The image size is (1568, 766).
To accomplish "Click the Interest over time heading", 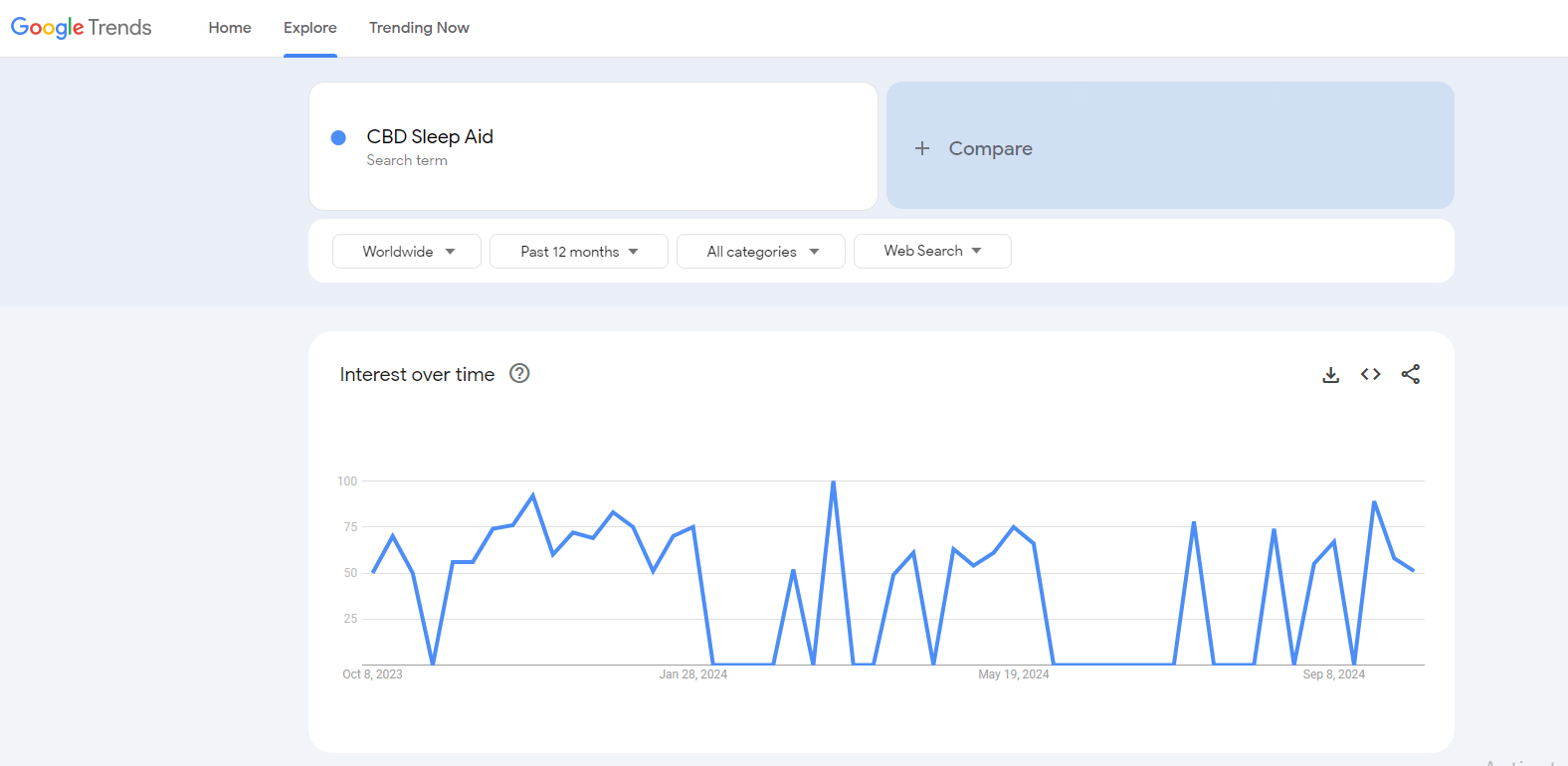I will point(417,375).
